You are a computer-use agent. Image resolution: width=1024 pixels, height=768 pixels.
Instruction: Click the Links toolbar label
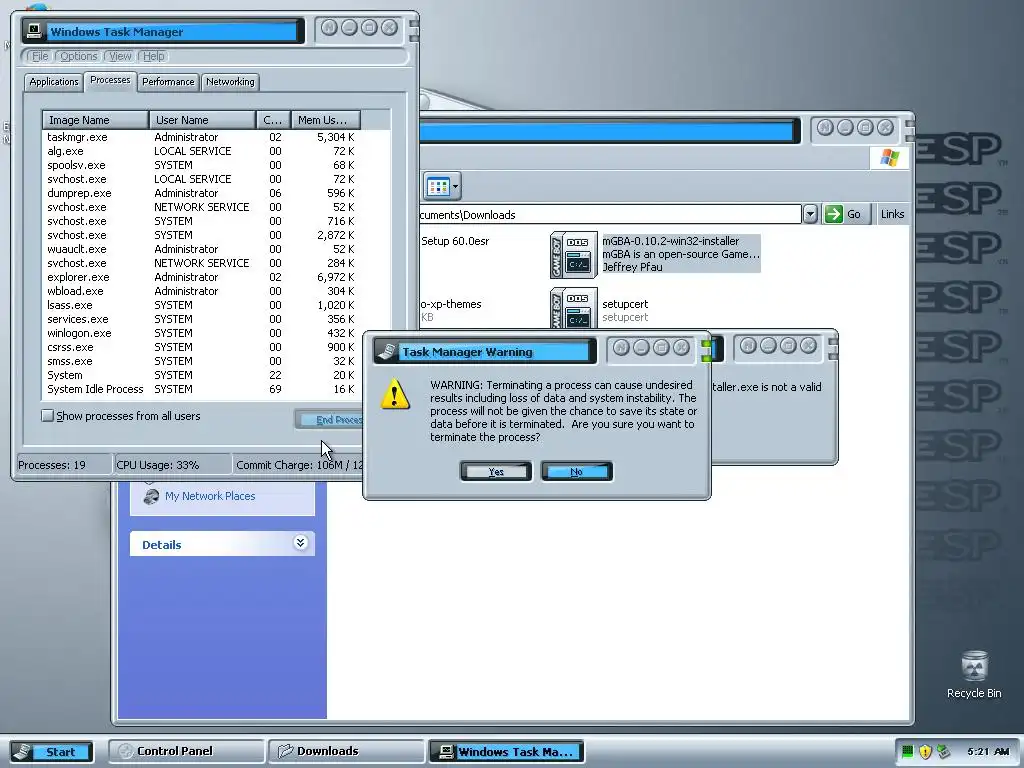[x=892, y=214]
